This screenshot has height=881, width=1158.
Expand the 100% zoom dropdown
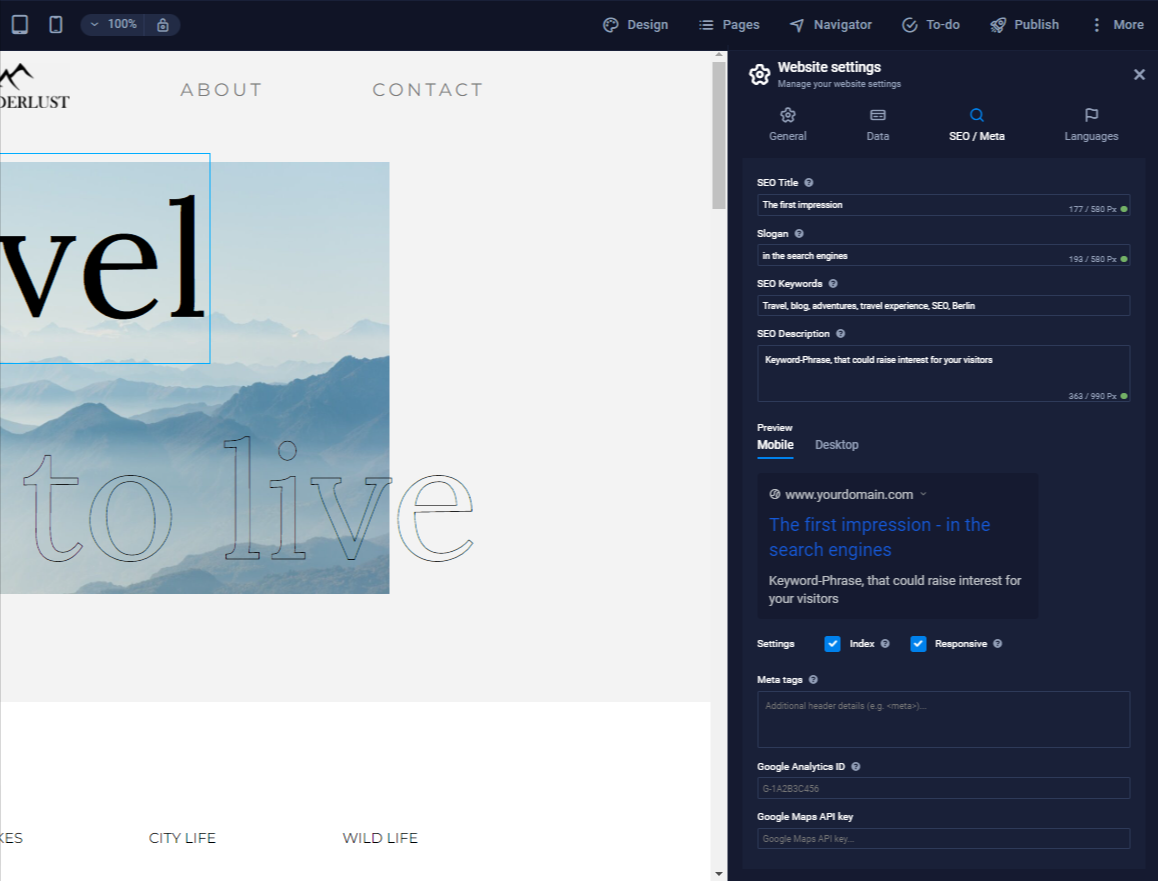pyautogui.click(x=113, y=24)
